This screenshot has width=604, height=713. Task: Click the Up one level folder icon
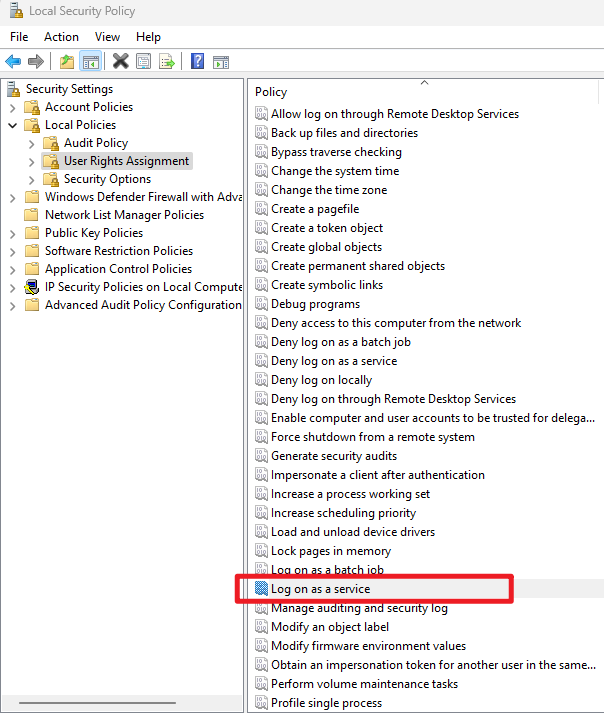[x=67, y=62]
